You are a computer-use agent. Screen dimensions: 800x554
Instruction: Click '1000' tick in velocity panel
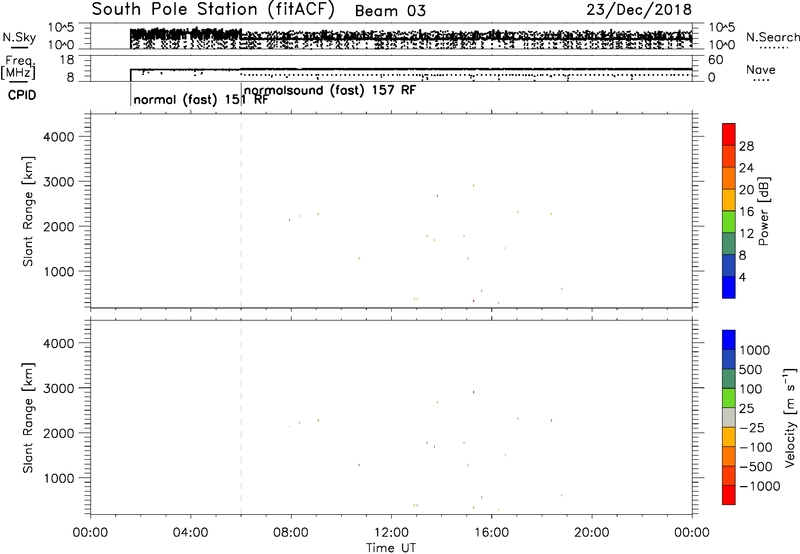(59, 478)
